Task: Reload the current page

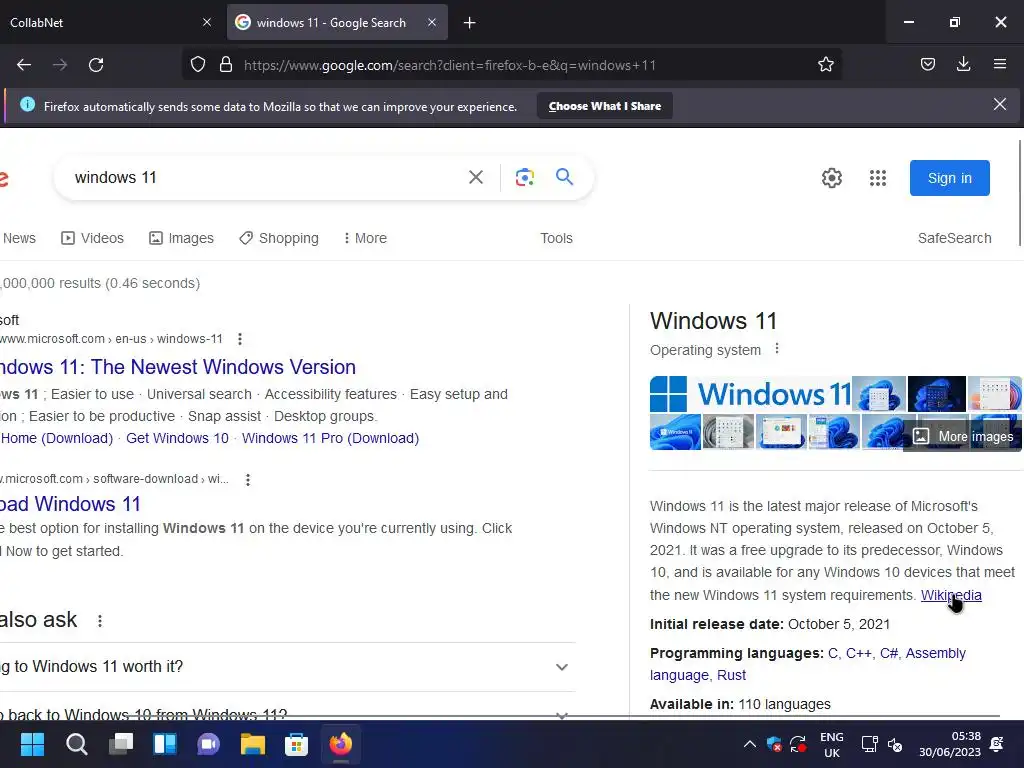Action: pos(96,65)
